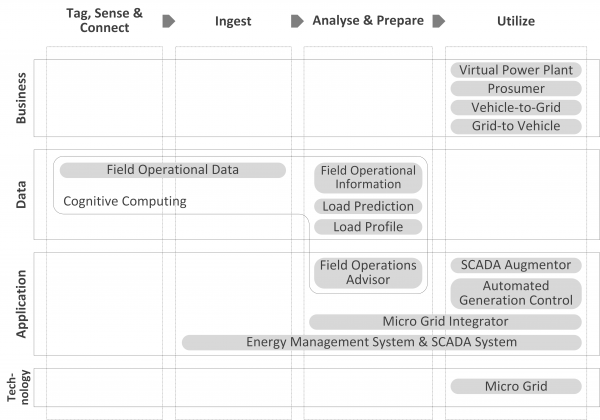Select the Virtual Power Plant box

coord(515,70)
